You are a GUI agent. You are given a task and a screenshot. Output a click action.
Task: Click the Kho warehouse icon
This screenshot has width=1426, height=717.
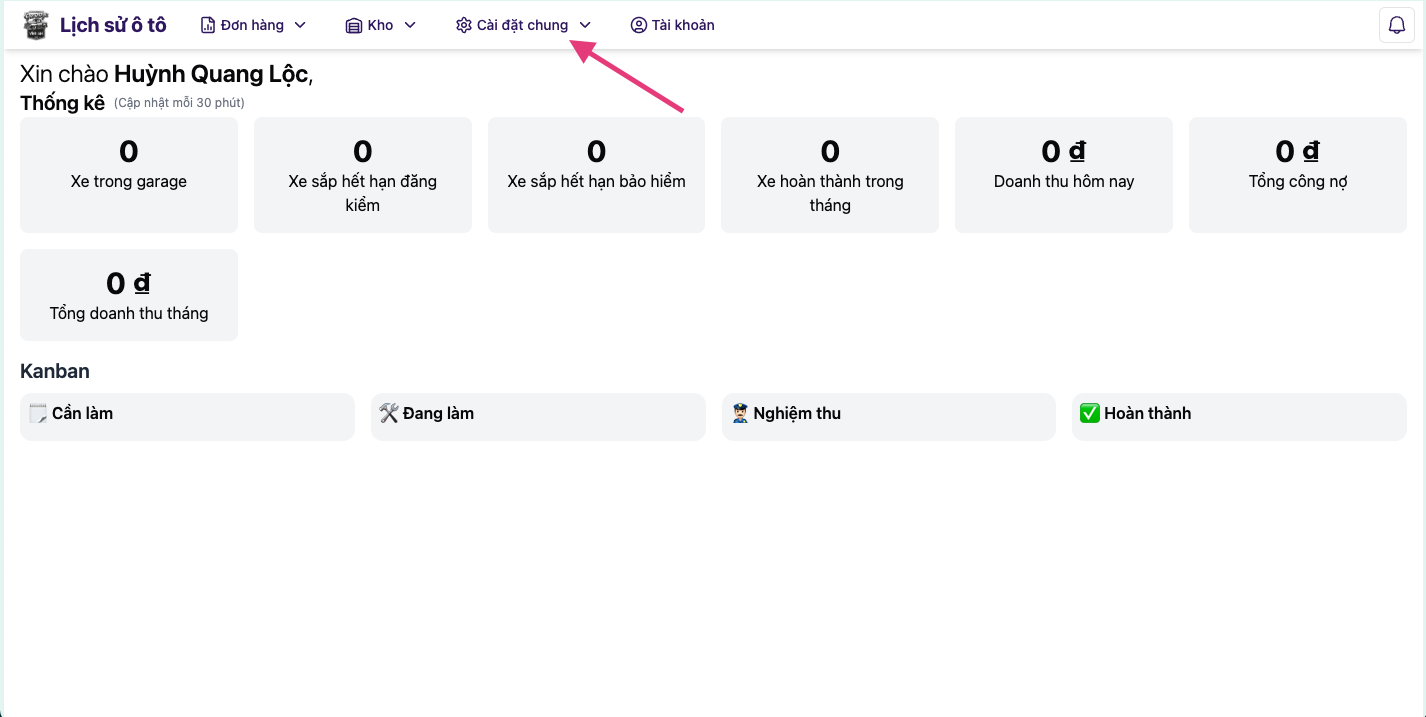tap(353, 25)
